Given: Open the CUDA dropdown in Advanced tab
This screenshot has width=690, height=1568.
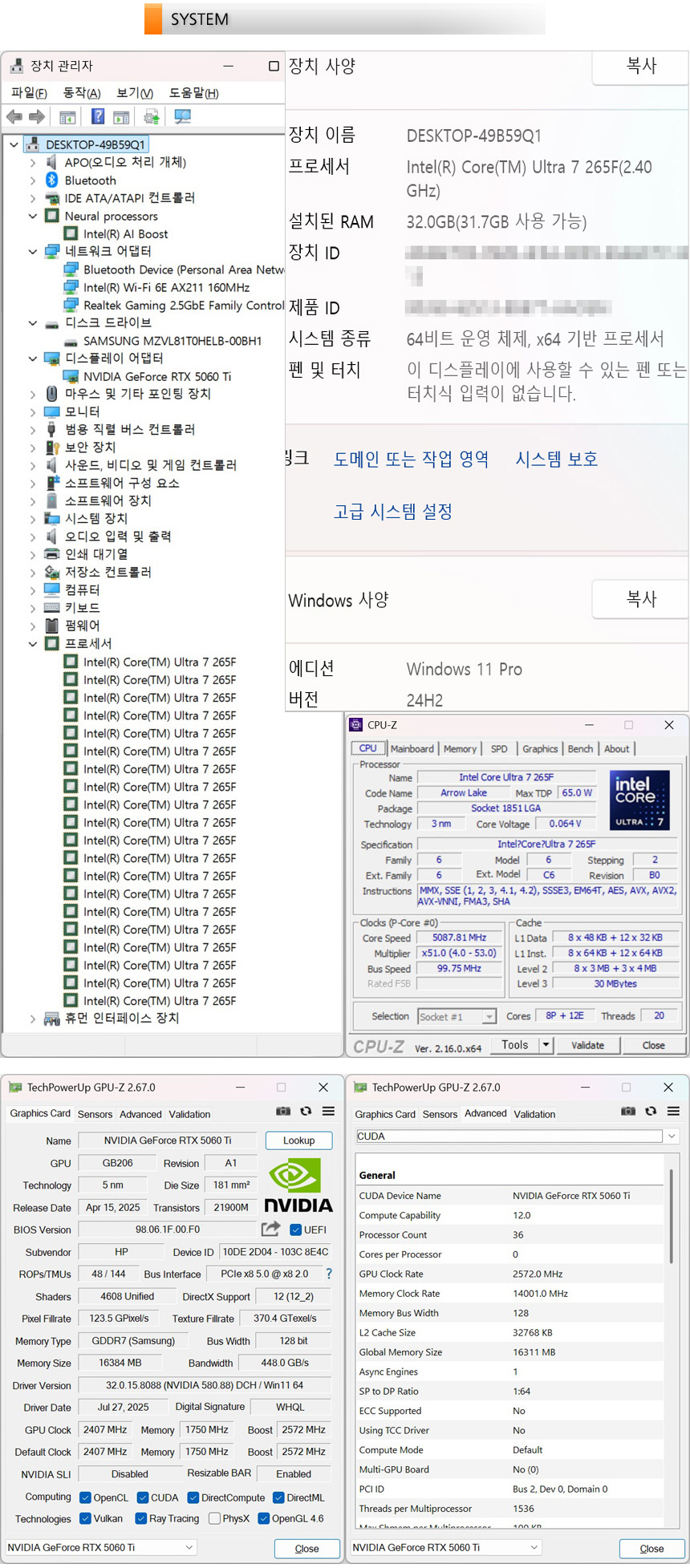Looking at the screenshot, I should (x=671, y=1136).
